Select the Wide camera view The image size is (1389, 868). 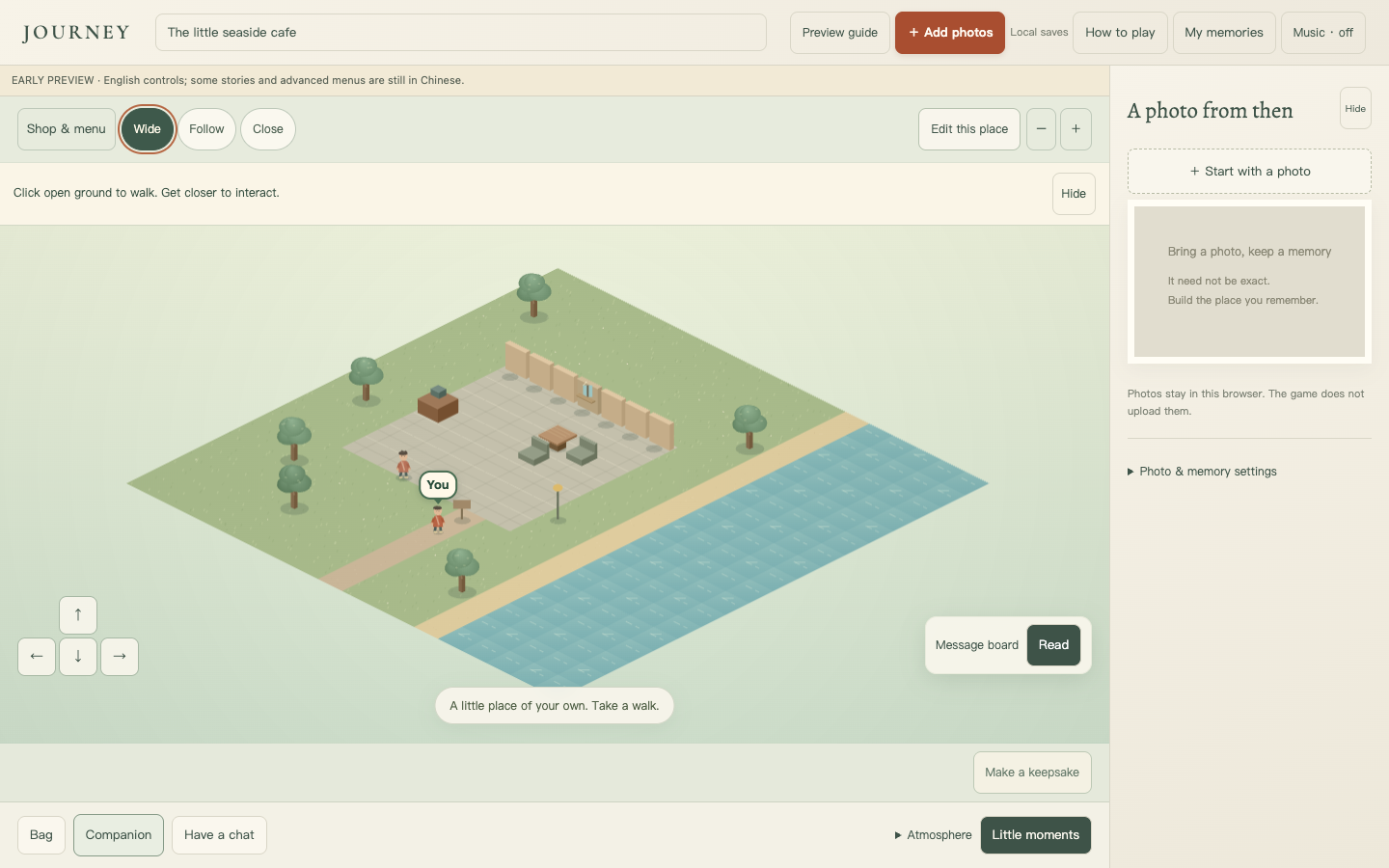(148, 129)
